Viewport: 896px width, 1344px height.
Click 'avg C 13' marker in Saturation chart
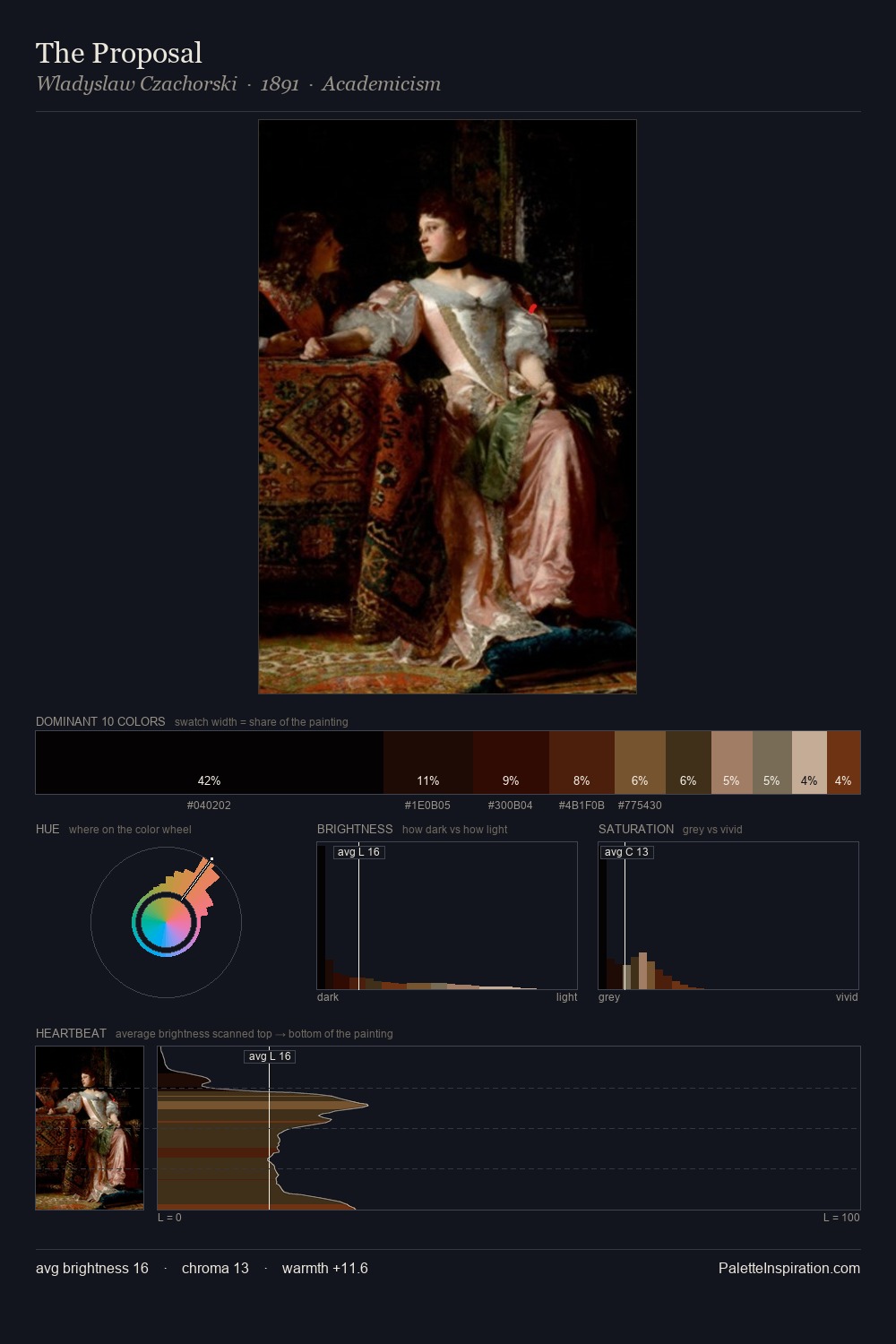point(626,852)
